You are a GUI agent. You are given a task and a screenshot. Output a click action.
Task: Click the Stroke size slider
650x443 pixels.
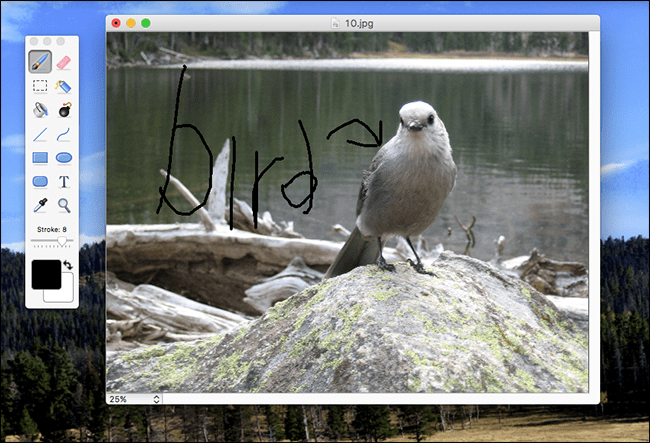click(52, 241)
